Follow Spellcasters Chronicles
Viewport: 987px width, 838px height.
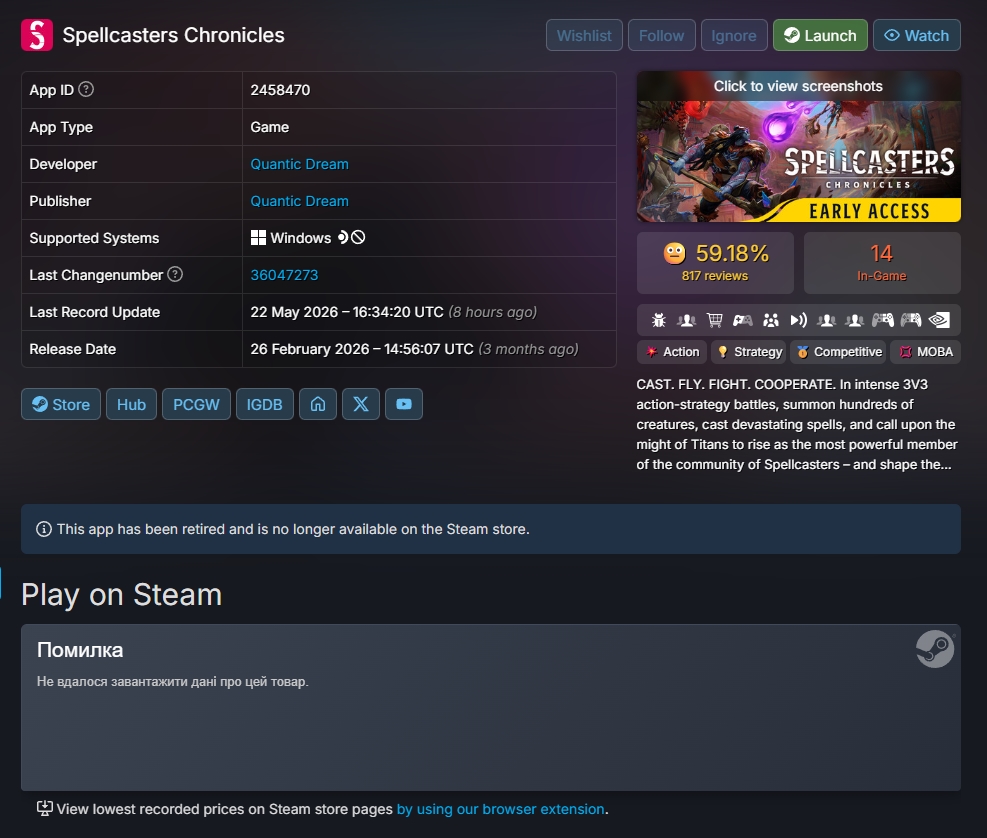click(x=662, y=35)
